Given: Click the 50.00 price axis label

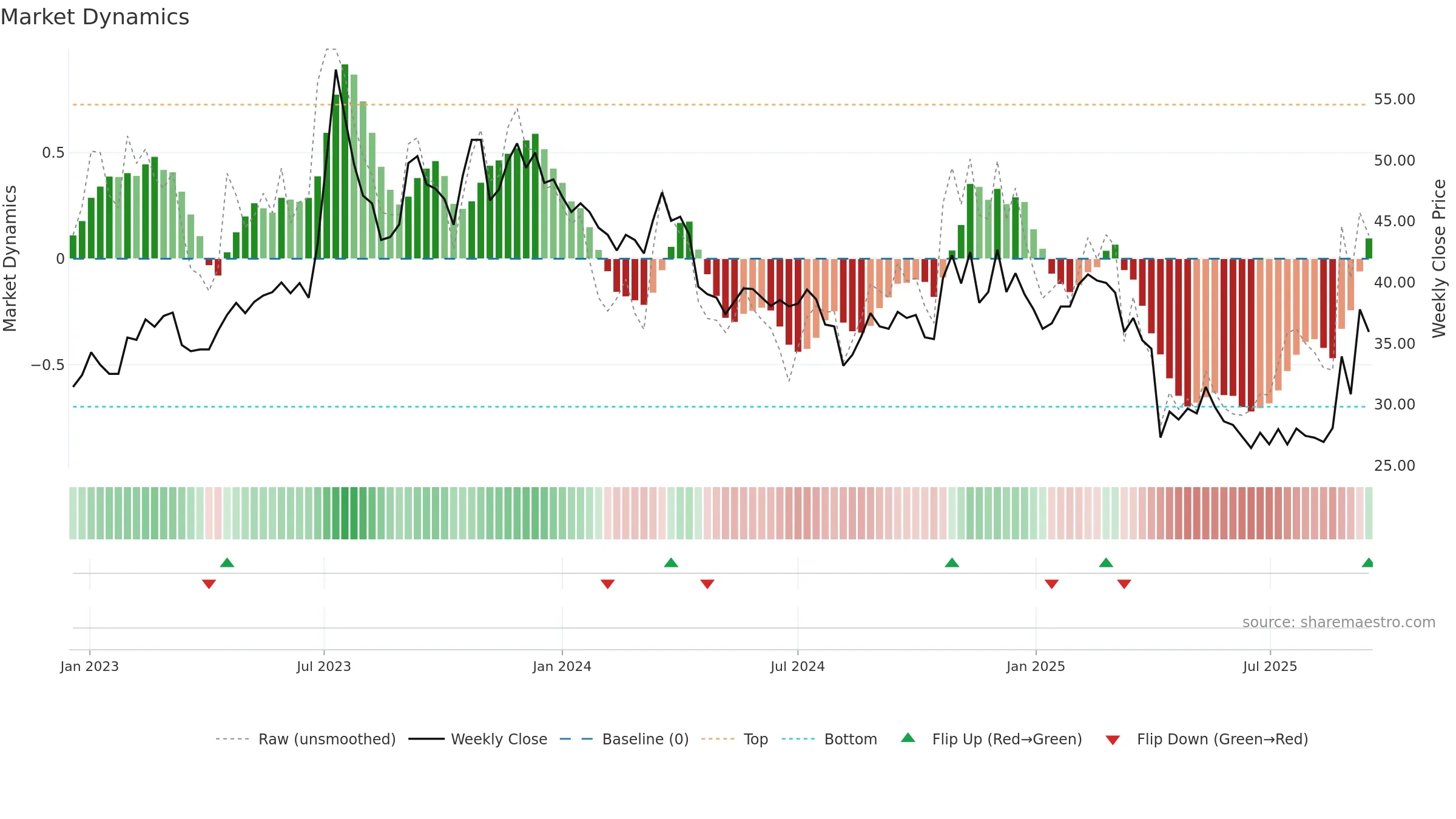Looking at the screenshot, I should (x=1395, y=160).
